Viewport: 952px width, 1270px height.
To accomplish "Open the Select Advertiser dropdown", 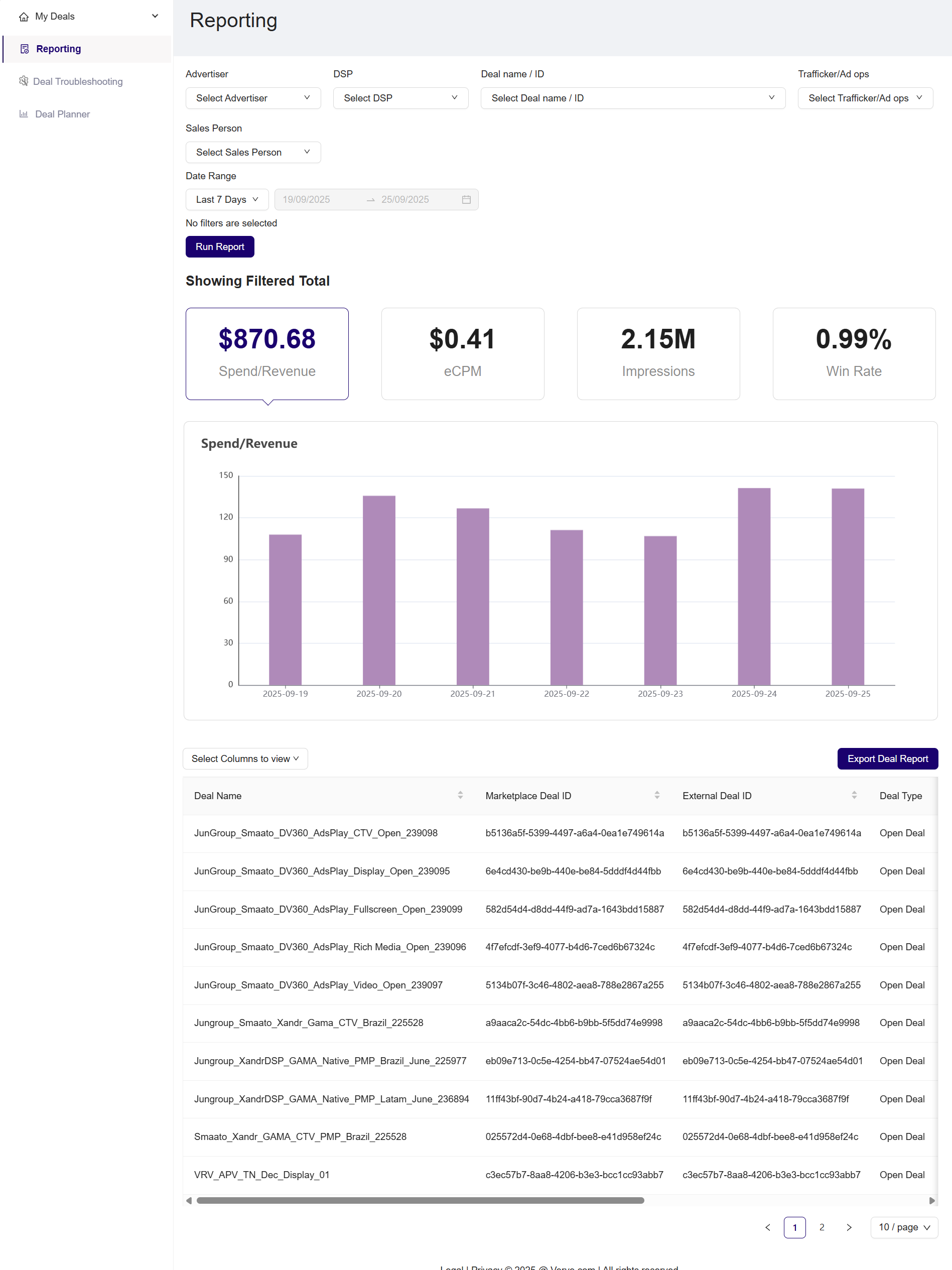I will coord(252,97).
